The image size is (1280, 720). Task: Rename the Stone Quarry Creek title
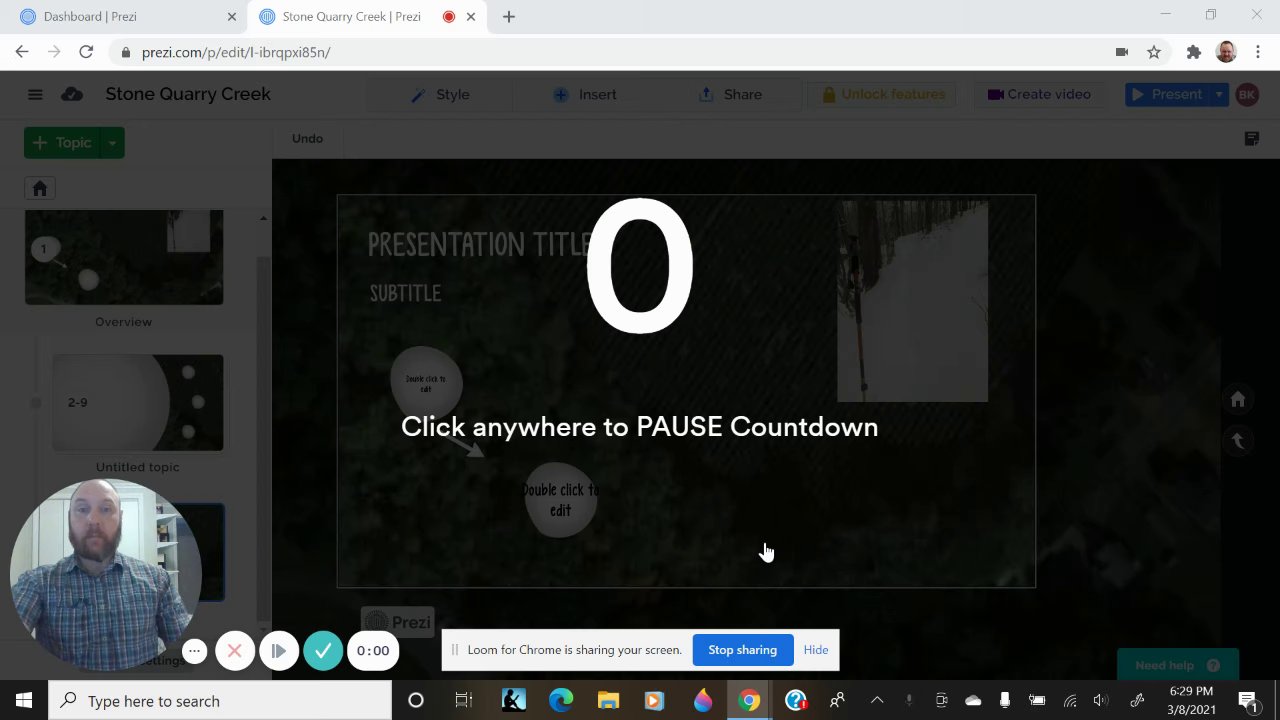click(x=188, y=94)
